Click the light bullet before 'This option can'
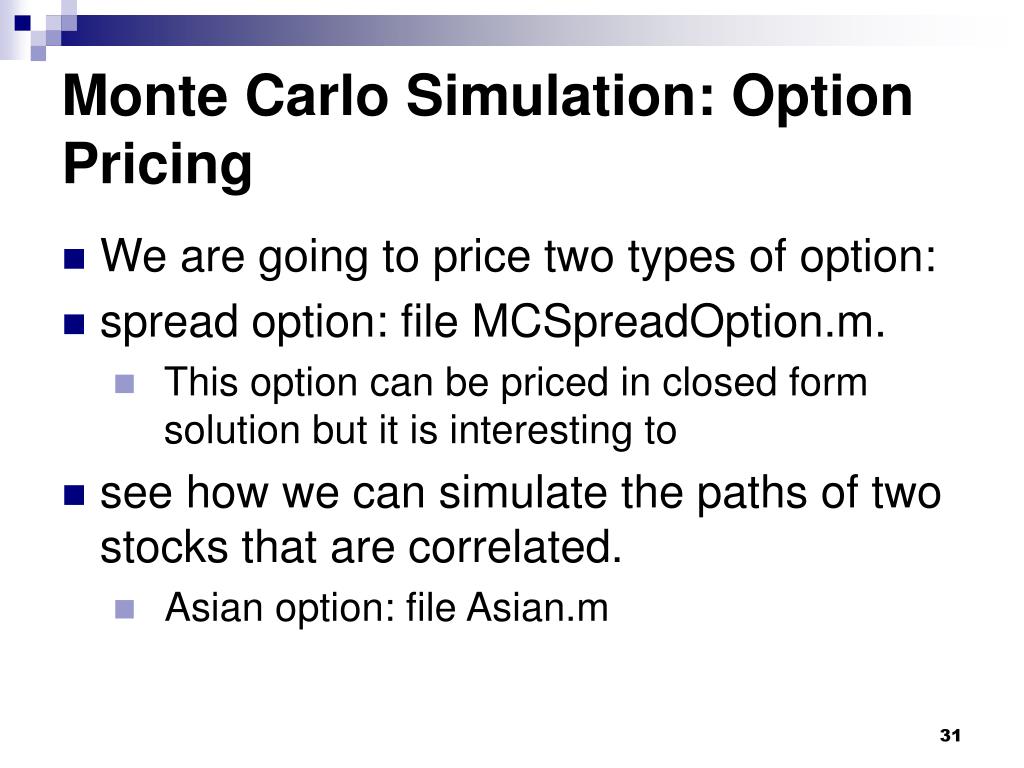The image size is (1024, 768). click(x=124, y=383)
